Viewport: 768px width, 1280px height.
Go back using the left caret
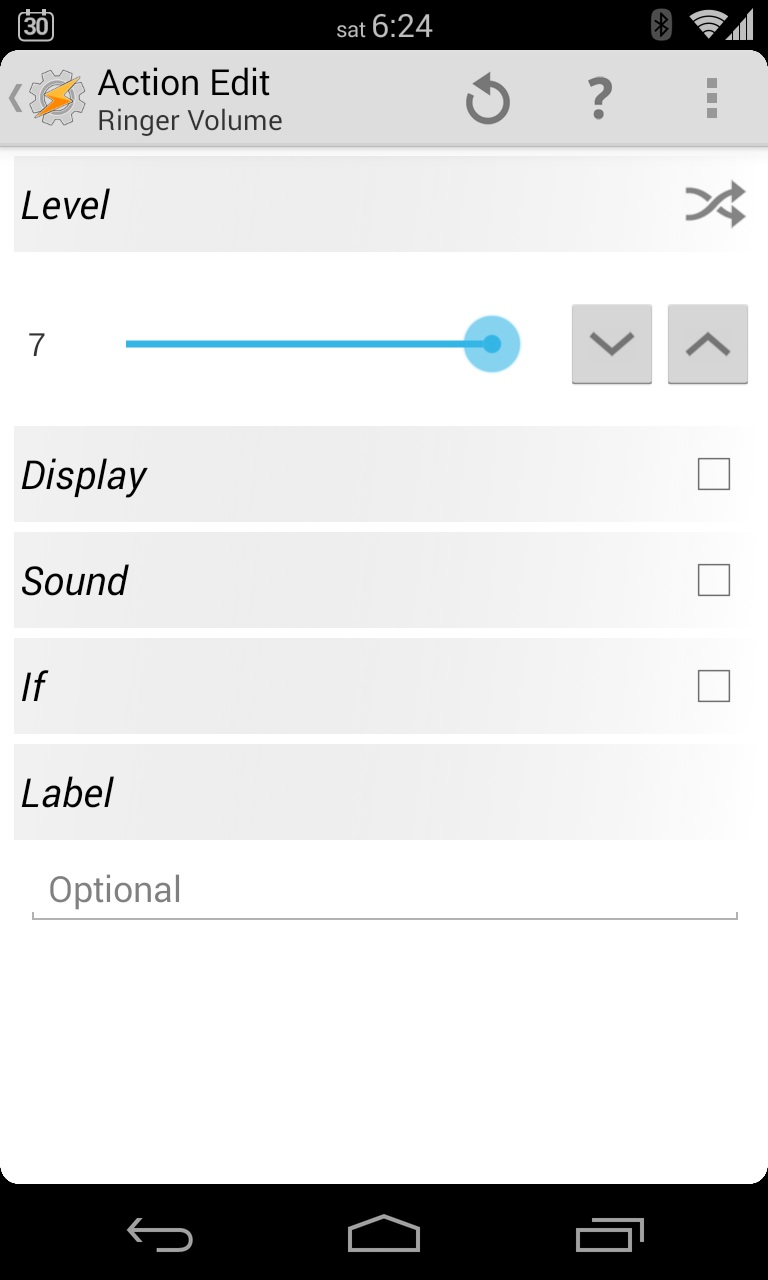pos(15,98)
